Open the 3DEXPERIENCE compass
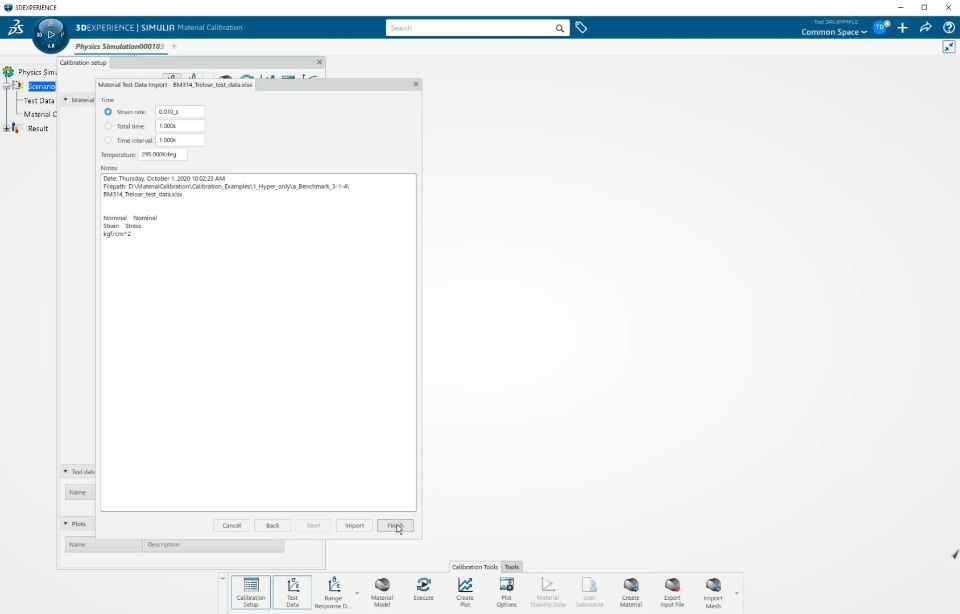The width and height of the screenshot is (960, 614). 51,35
